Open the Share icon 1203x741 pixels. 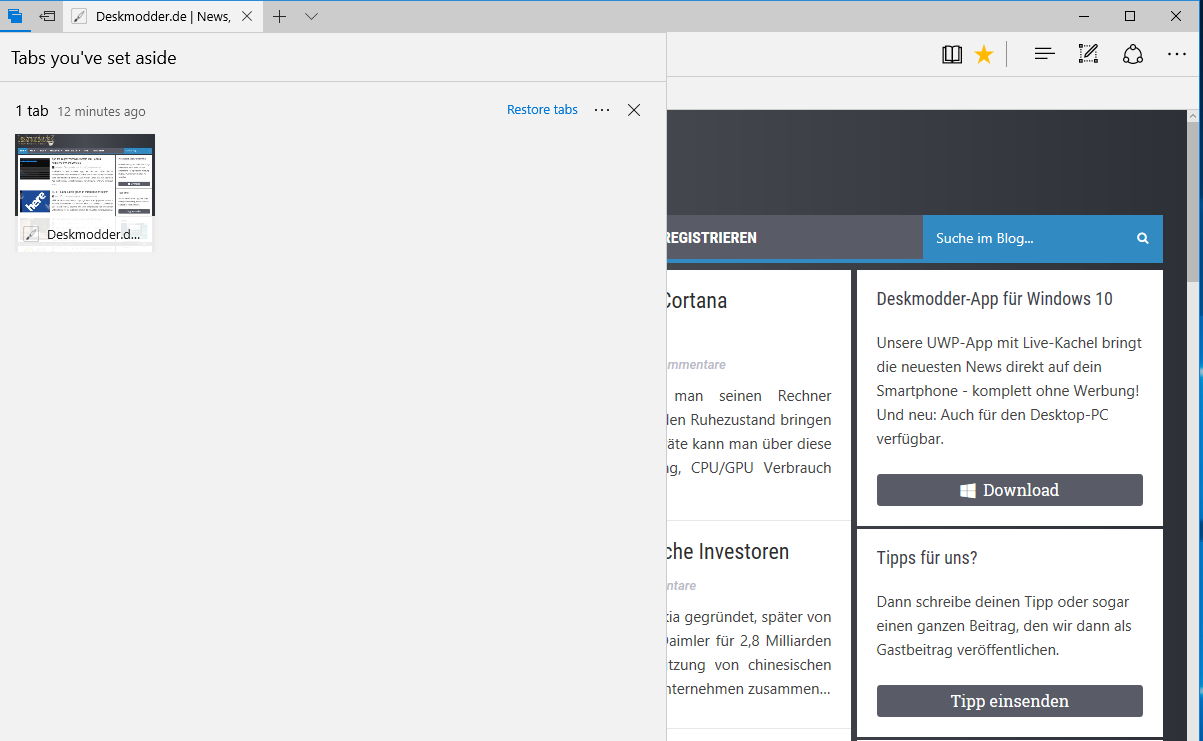click(x=1133, y=55)
